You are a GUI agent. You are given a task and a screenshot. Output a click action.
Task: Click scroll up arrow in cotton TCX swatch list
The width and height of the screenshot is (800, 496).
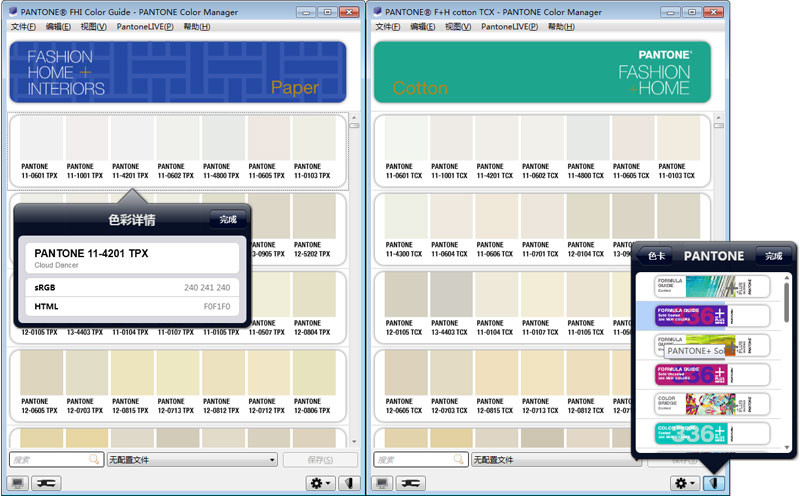coord(719,117)
